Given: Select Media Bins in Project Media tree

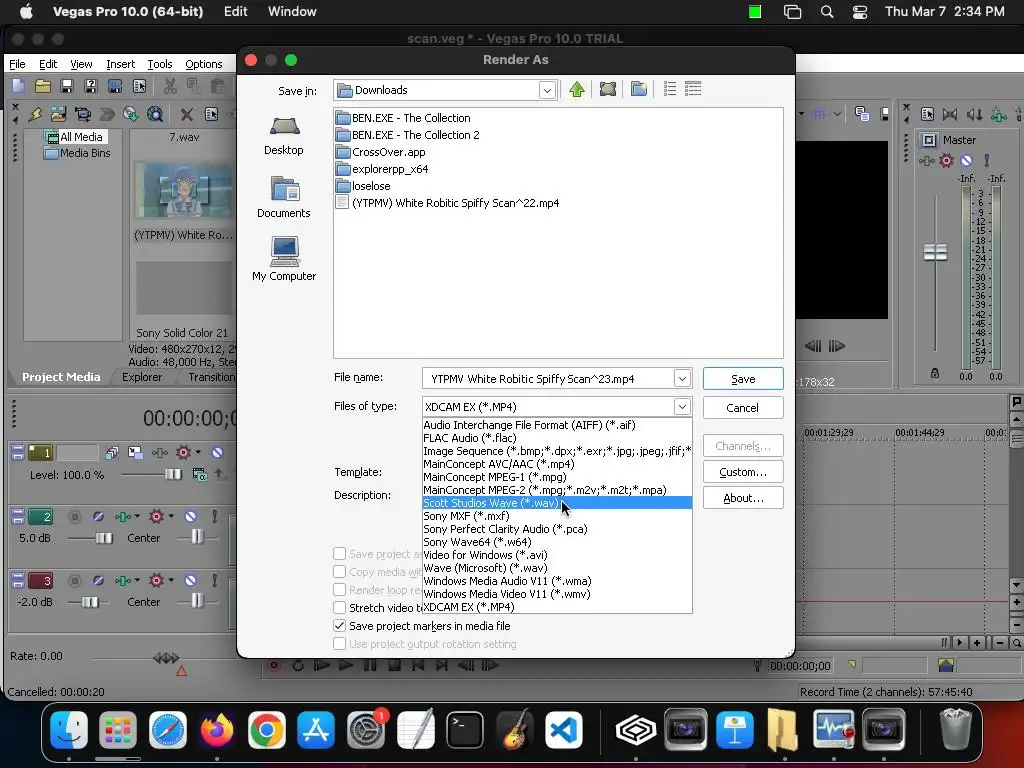Looking at the screenshot, I should tap(85, 153).
